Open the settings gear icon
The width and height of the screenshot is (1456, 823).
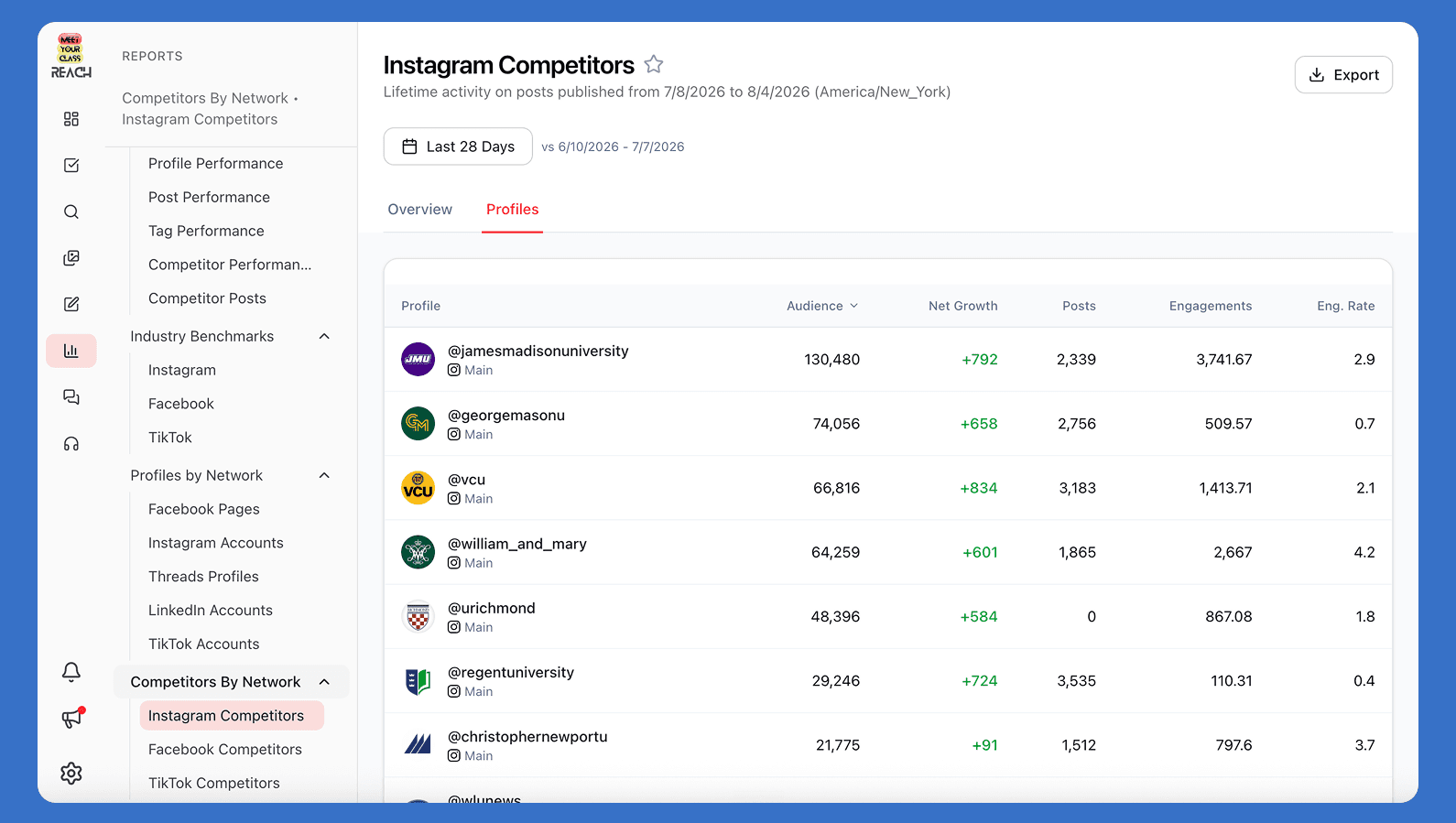click(x=71, y=774)
